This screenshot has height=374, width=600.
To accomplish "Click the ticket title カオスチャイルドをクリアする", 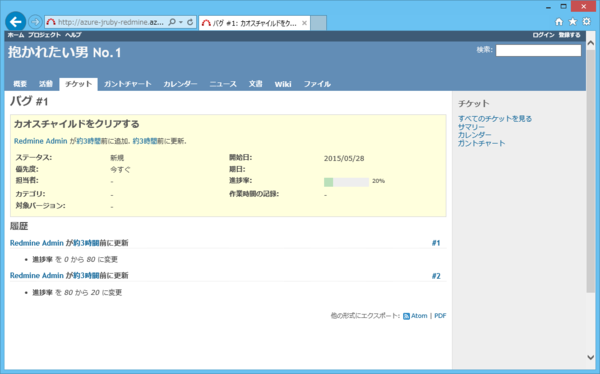I will [x=77, y=124].
